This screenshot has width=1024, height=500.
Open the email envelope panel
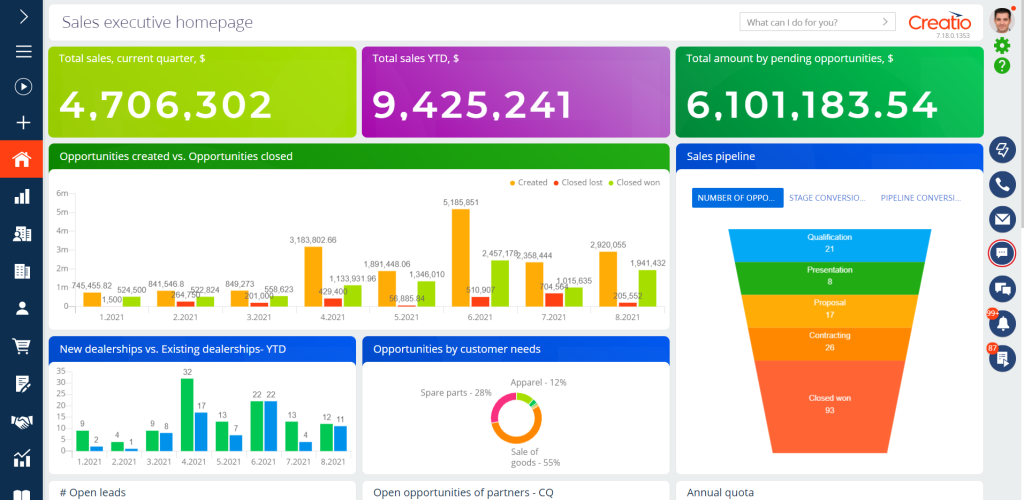click(1002, 219)
